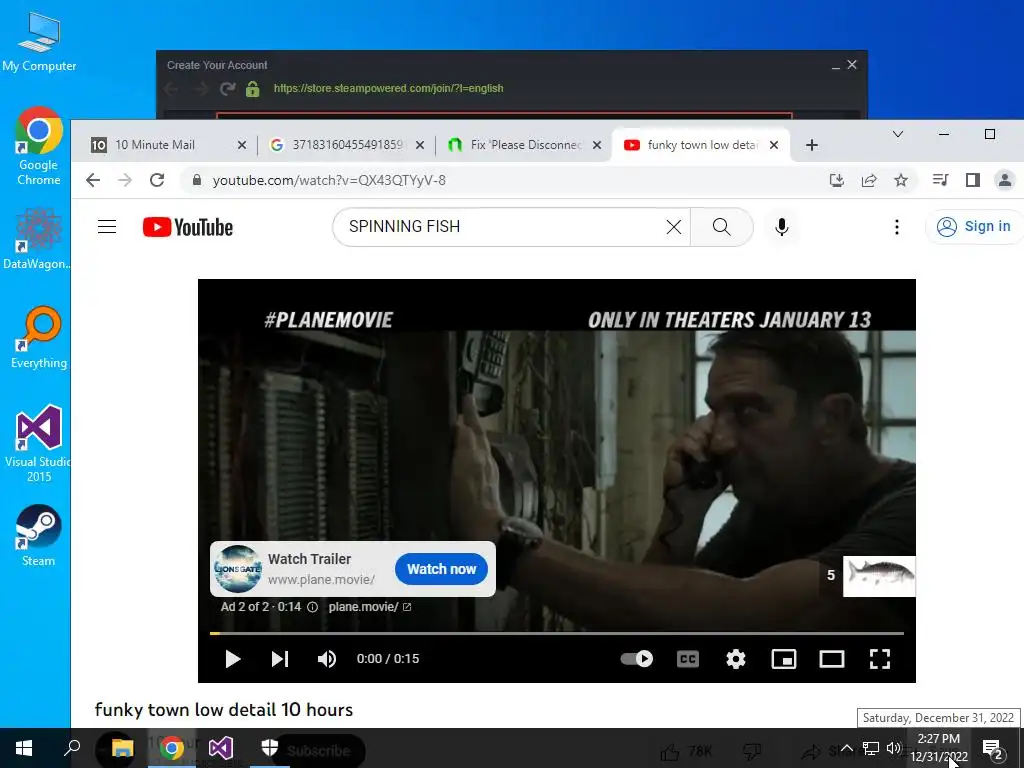The width and height of the screenshot is (1024, 768).
Task: Reload the YouTube page
Action: [x=157, y=180]
